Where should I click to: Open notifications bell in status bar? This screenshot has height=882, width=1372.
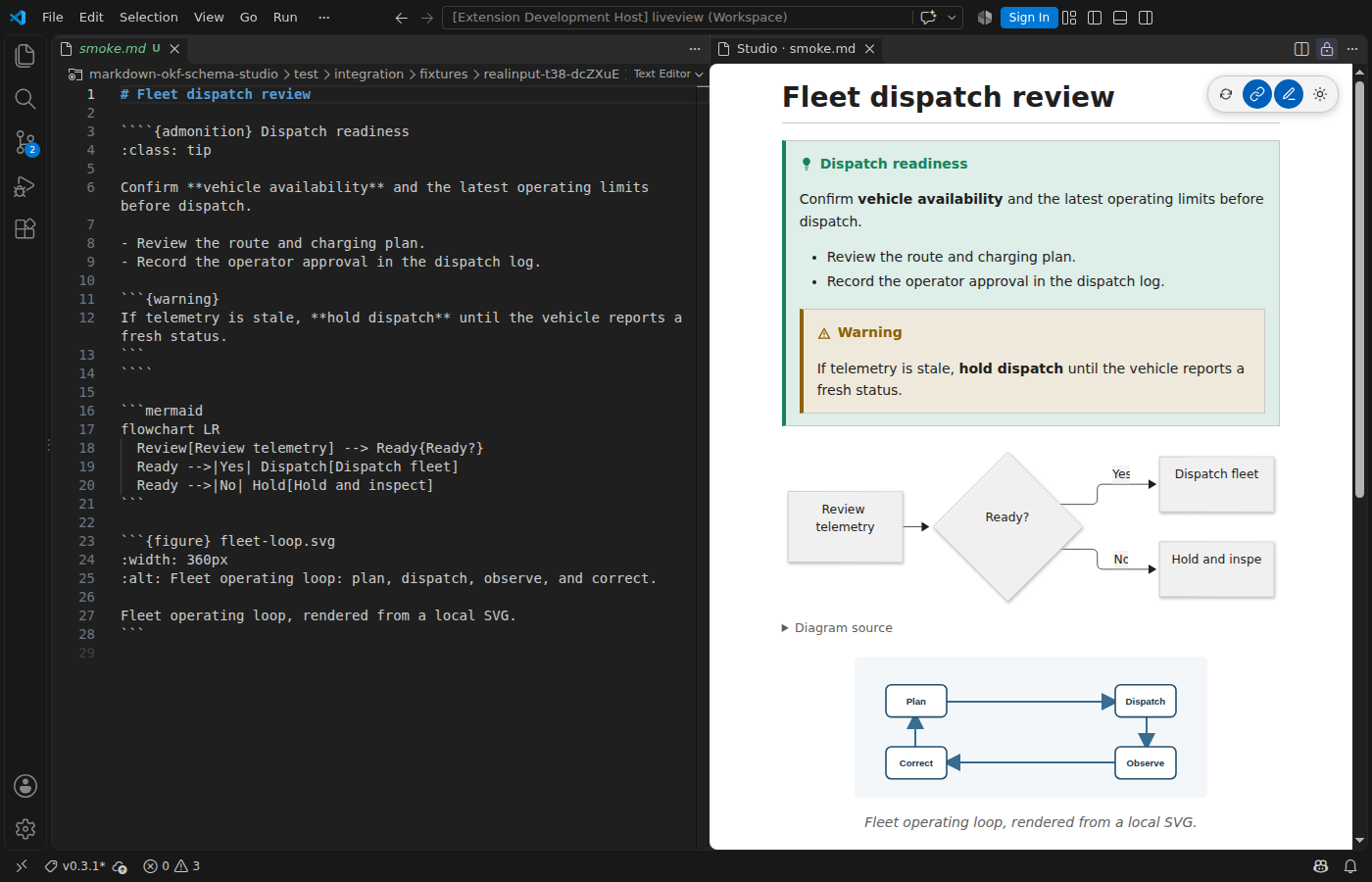[1350, 866]
